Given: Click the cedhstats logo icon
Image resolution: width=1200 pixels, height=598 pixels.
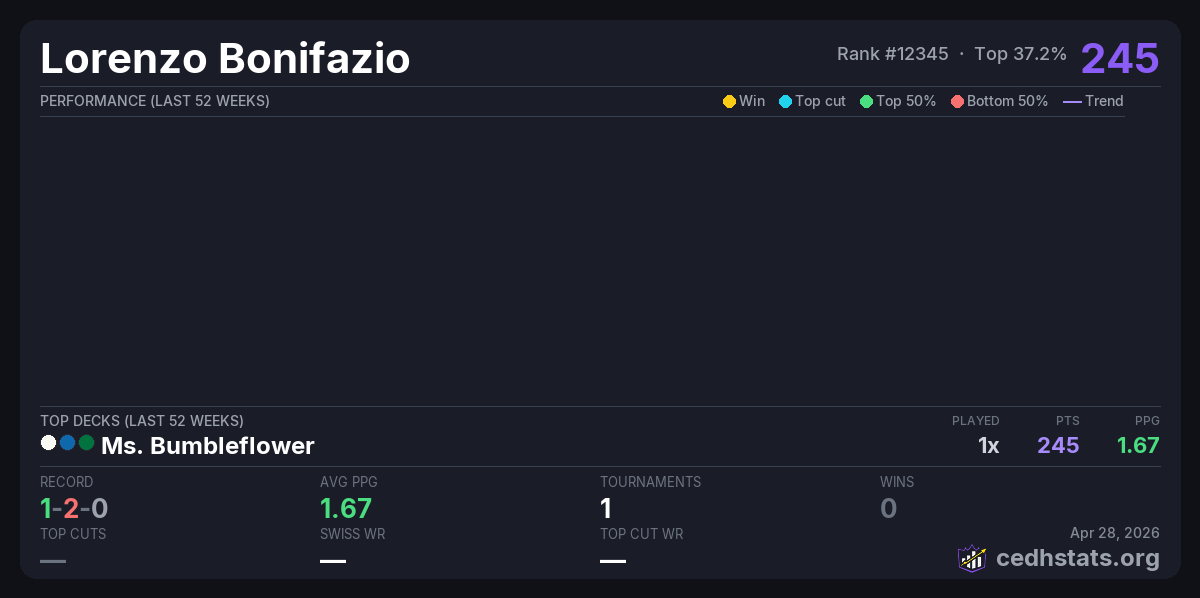Looking at the screenshot, I should click(x=972, y=558).
